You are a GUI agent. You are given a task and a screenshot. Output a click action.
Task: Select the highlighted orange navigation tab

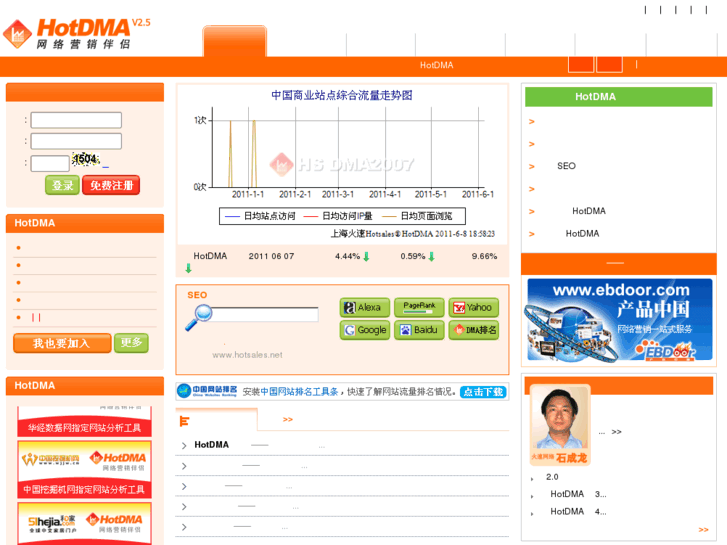pos(235,41)
